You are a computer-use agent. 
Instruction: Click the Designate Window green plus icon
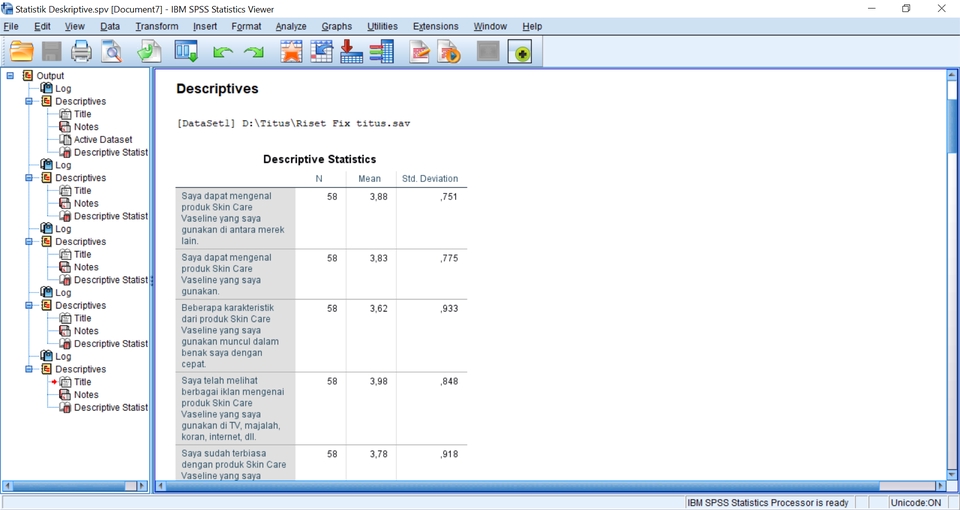coord(520,51)
